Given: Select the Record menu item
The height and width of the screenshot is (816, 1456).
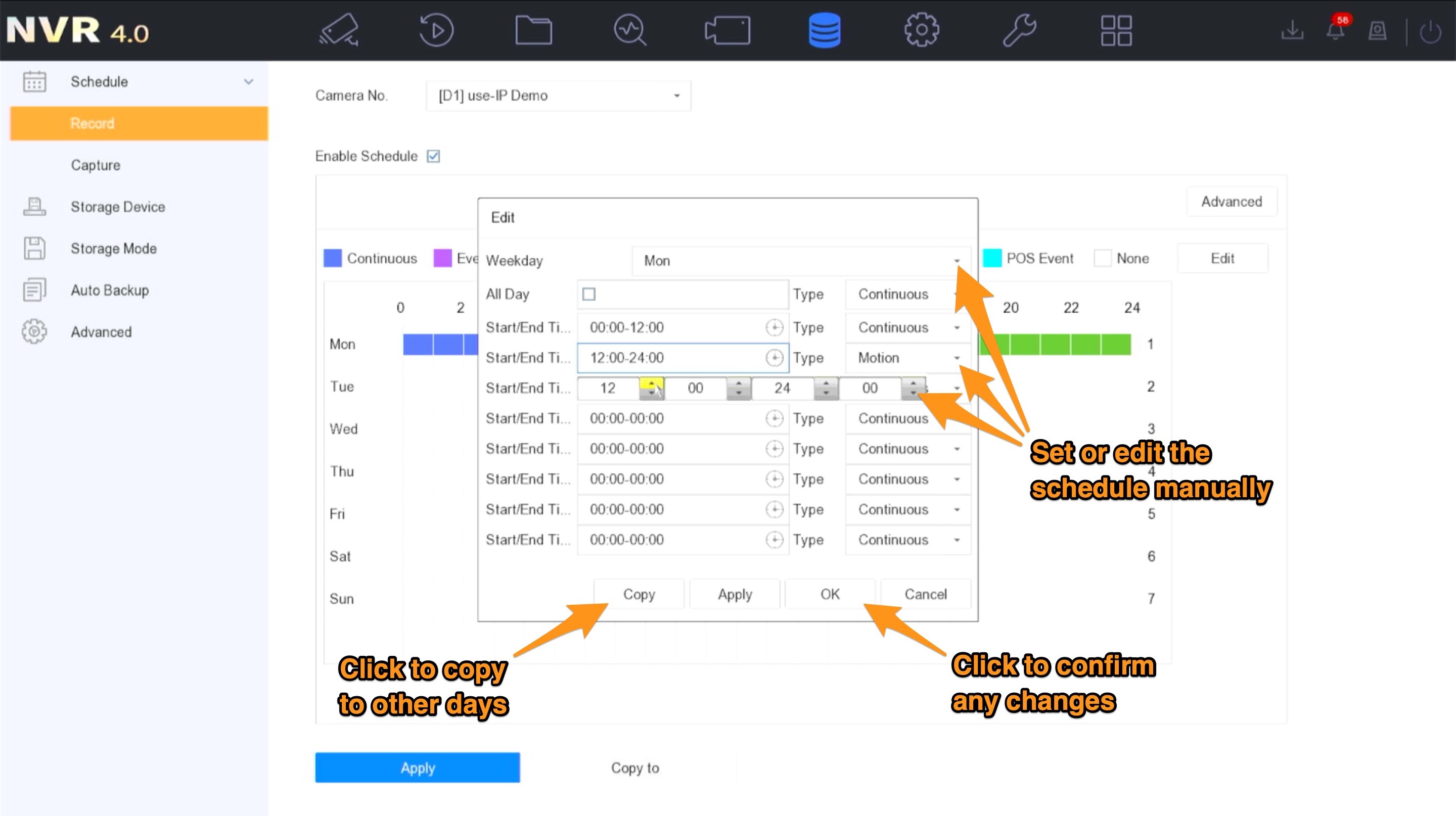Looking at the screenshot, I should (139, 123).
